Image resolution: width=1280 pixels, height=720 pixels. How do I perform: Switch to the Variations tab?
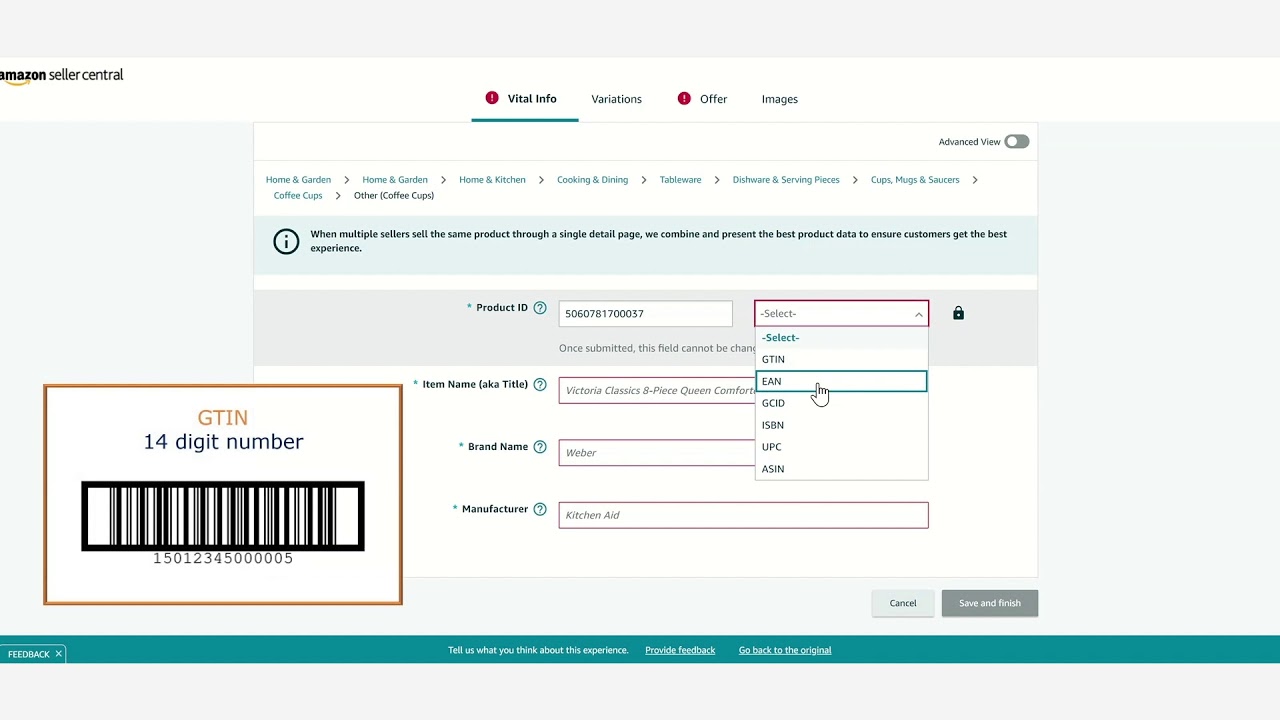[x=616, y=99]
